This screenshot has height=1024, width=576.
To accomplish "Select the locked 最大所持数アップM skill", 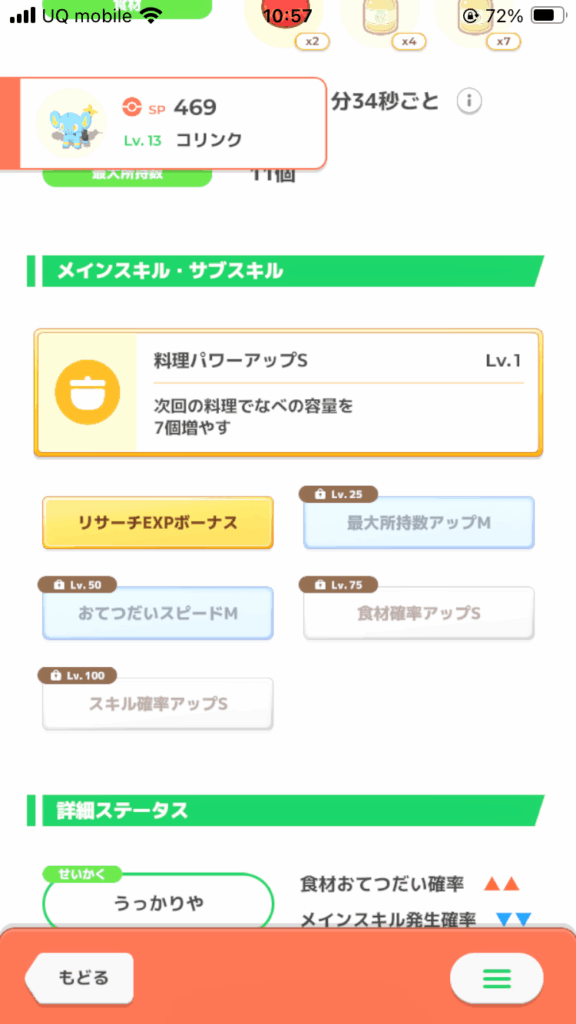I will 419,522.
